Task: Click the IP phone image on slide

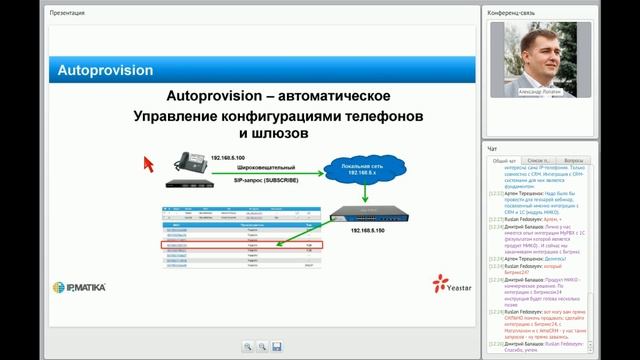Action: [191, 163]
